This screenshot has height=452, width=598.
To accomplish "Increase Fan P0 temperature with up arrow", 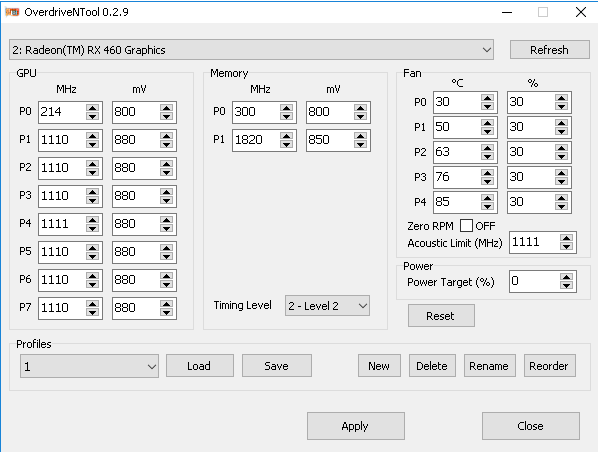I will (487, 98).
